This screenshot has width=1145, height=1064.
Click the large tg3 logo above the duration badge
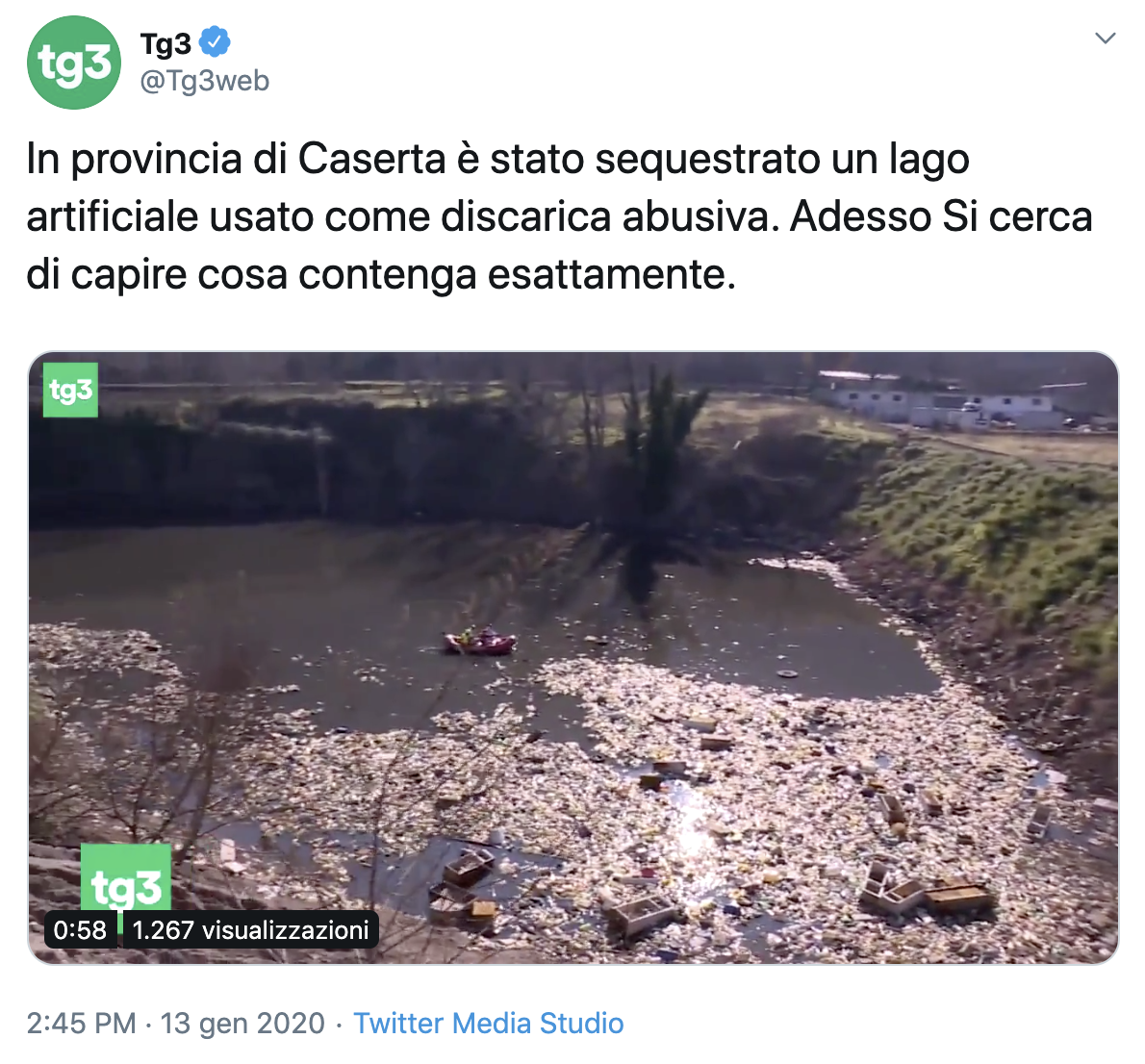coord(126,878)
